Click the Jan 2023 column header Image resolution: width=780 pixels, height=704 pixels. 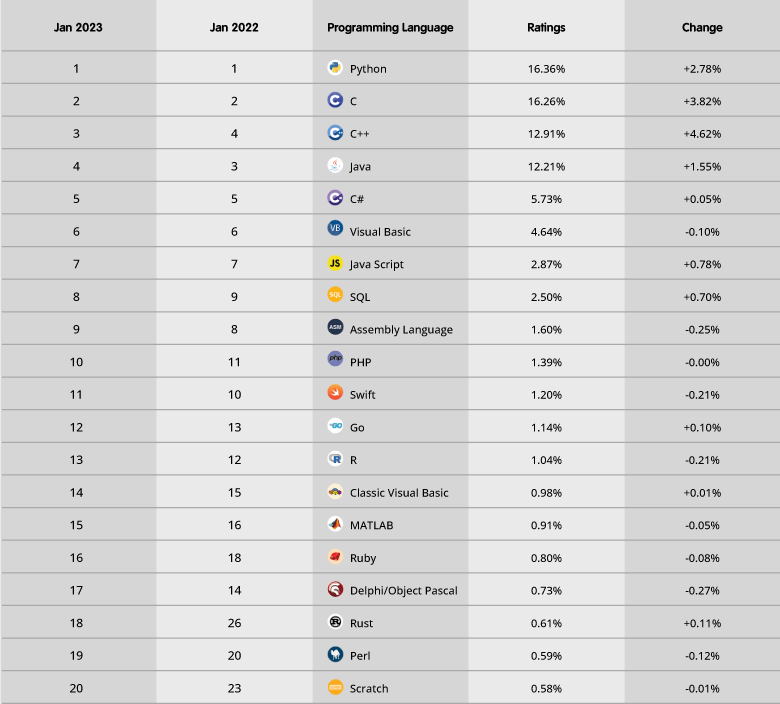(x=76, y=27)
